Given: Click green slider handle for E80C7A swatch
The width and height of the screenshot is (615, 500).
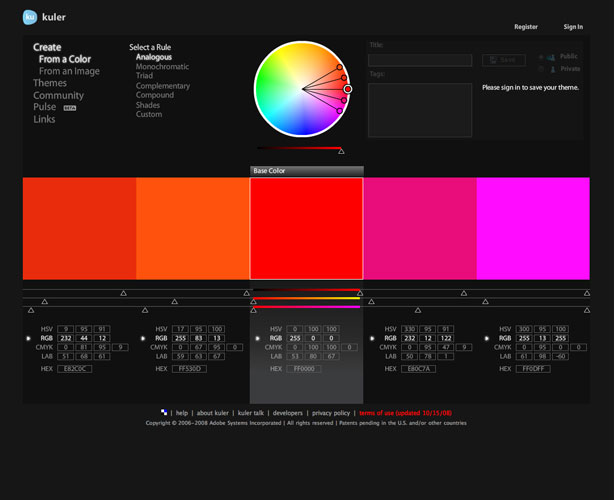Looking at the screenshot, I should click(371, 301).
